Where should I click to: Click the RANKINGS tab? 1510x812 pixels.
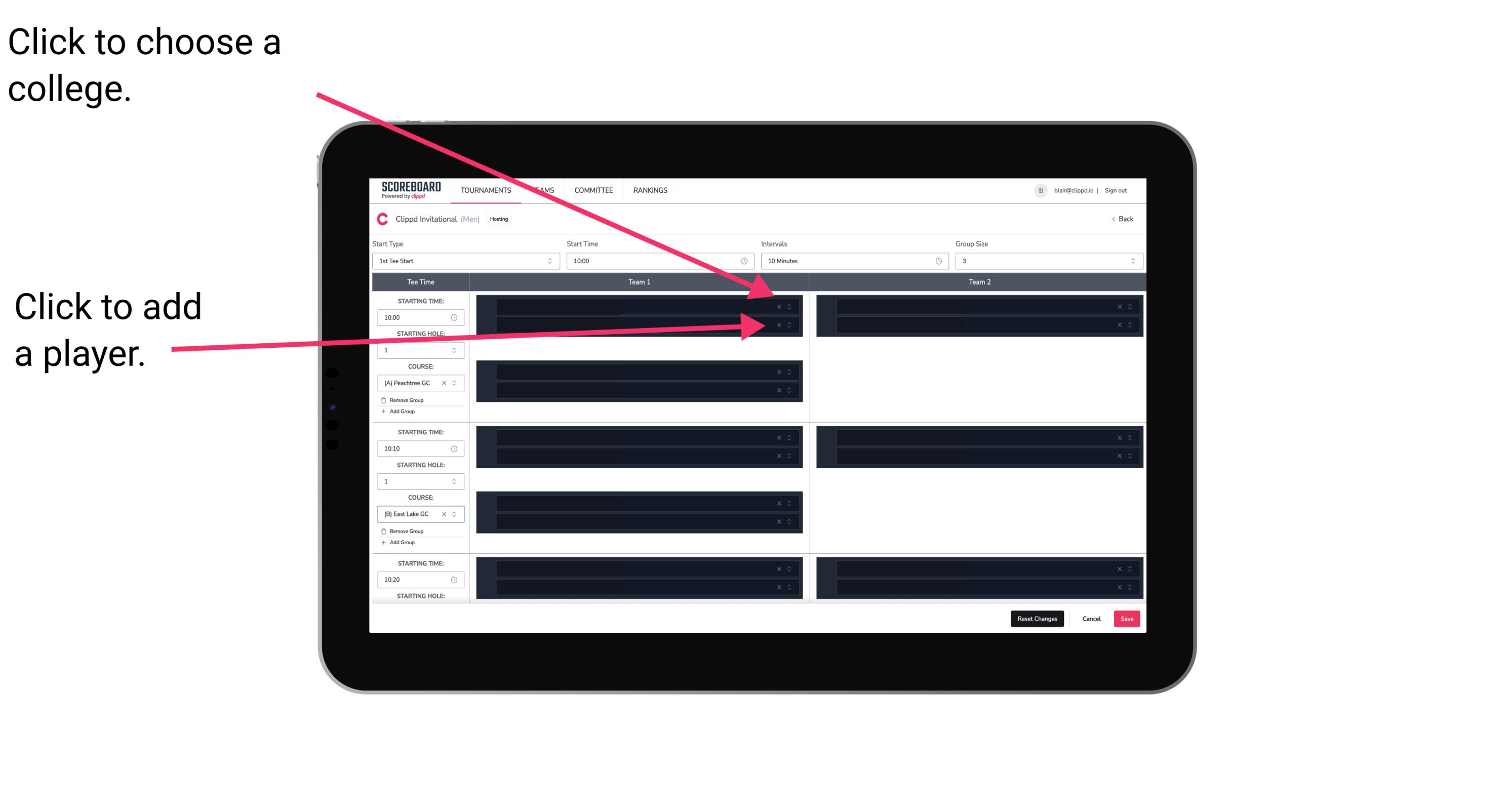click(x=651, y=190)
